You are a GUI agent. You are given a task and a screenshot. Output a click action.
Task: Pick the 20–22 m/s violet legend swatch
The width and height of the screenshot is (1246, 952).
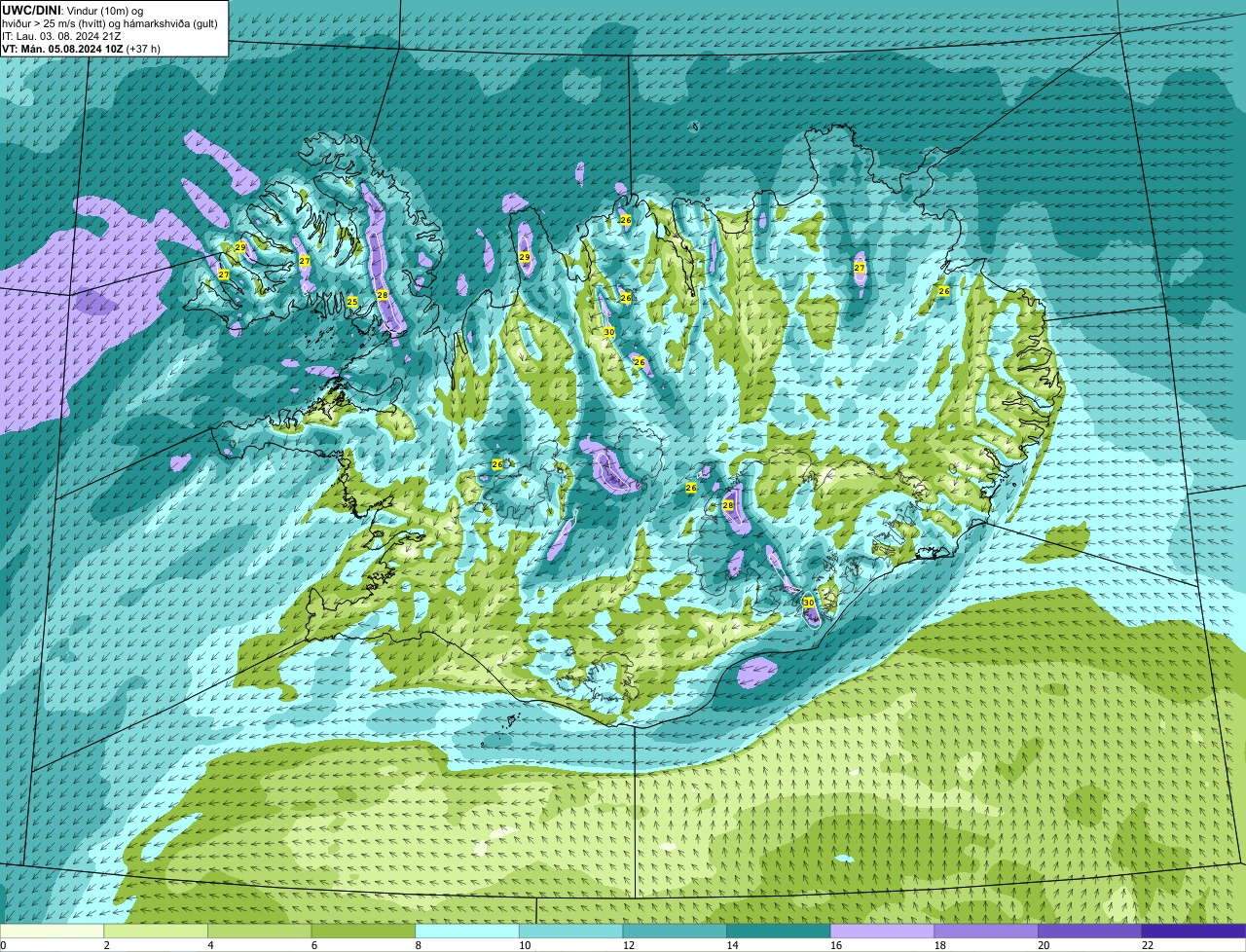coord(1090,931)
